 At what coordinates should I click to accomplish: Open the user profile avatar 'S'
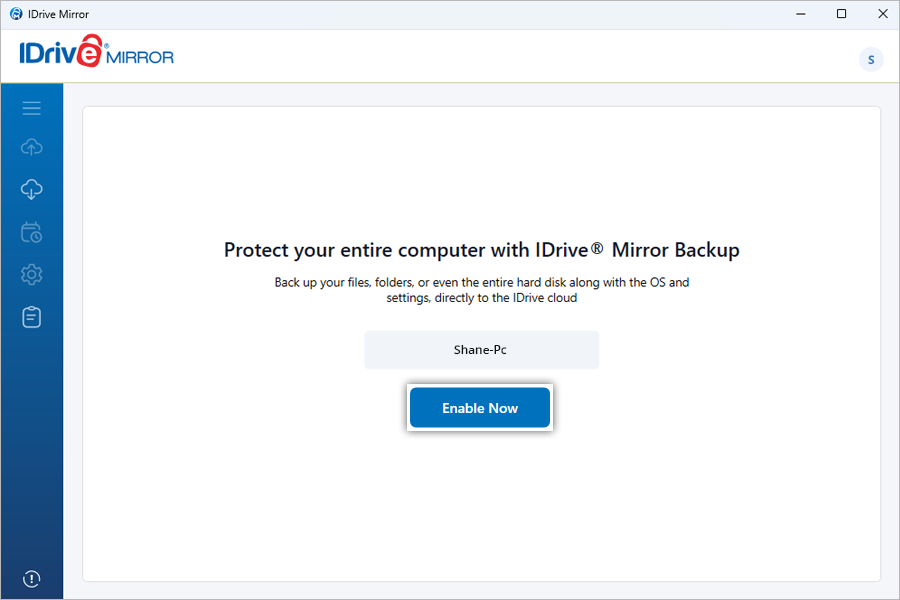coord(871,59)
